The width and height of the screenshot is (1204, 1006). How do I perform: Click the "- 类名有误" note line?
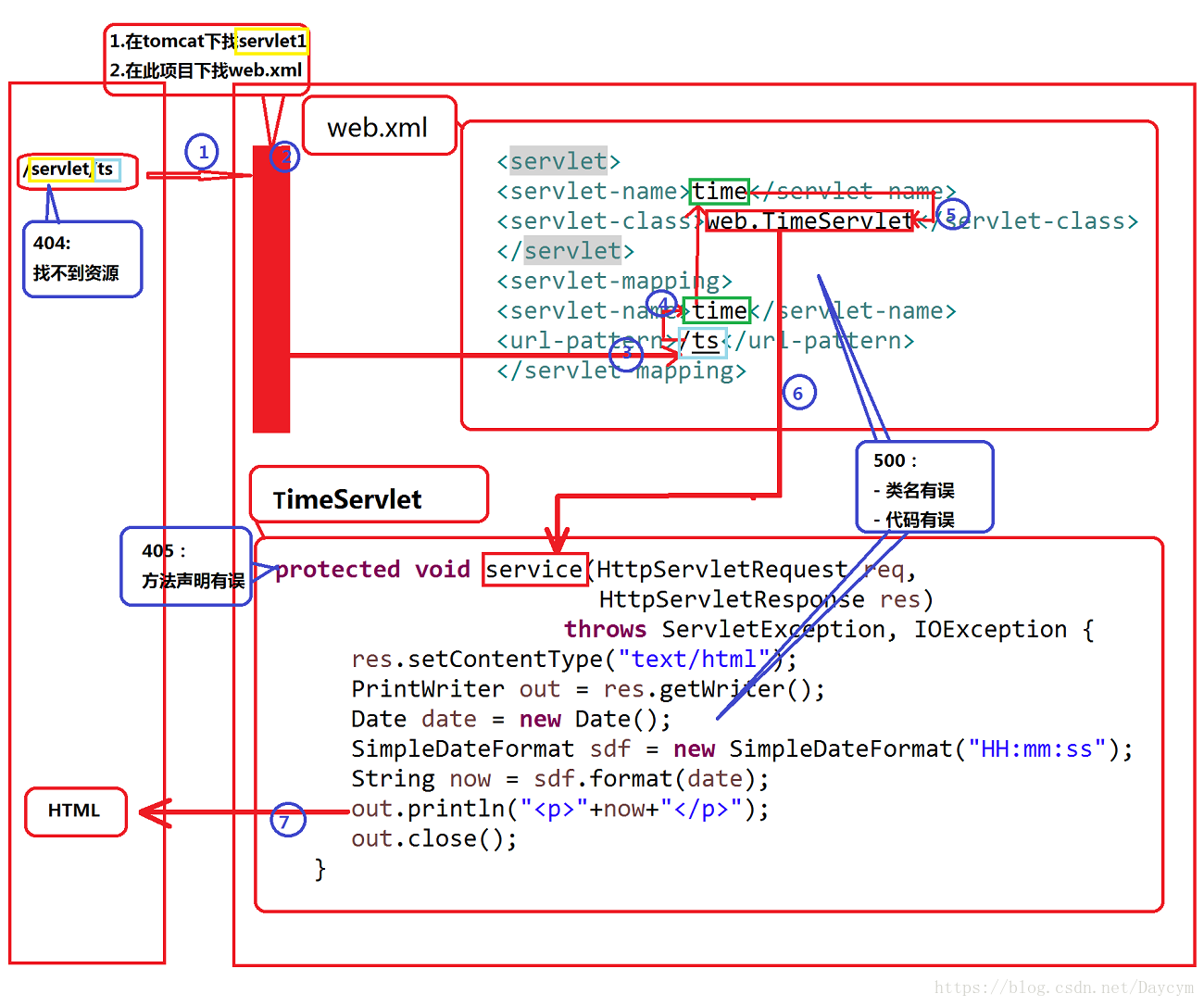pos(914,490)
